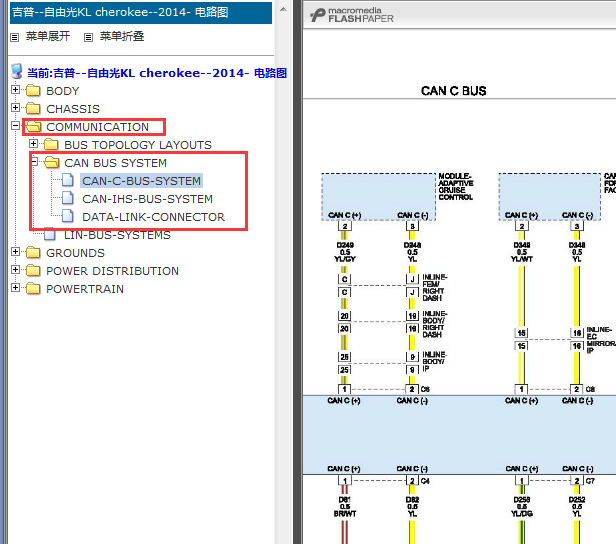Click the D61 0.5 BR/WT wire label
Screen dimensions: 616x544
point(345,507)
